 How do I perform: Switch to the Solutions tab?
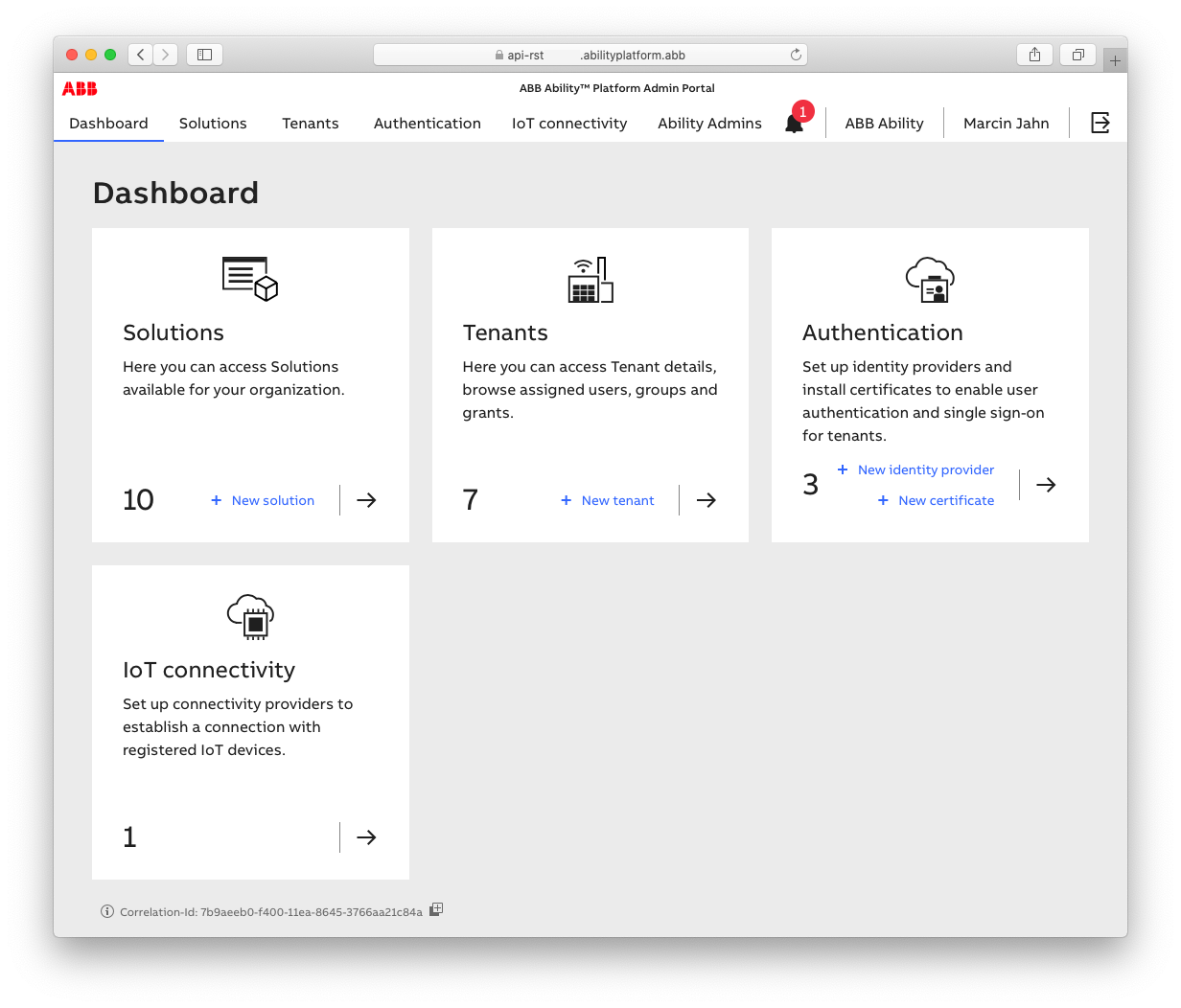213,124
